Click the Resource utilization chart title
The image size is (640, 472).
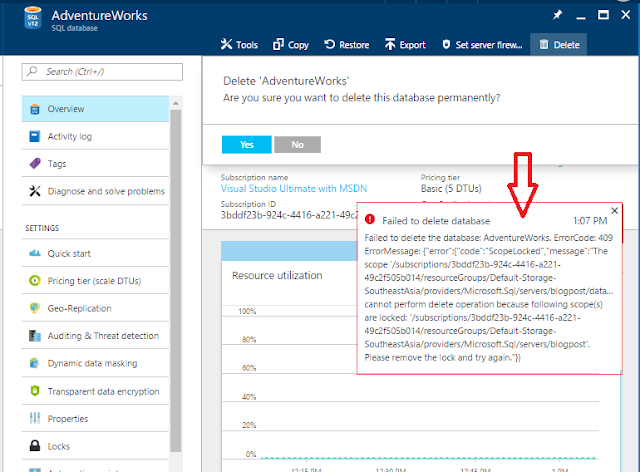pos(277,276)
